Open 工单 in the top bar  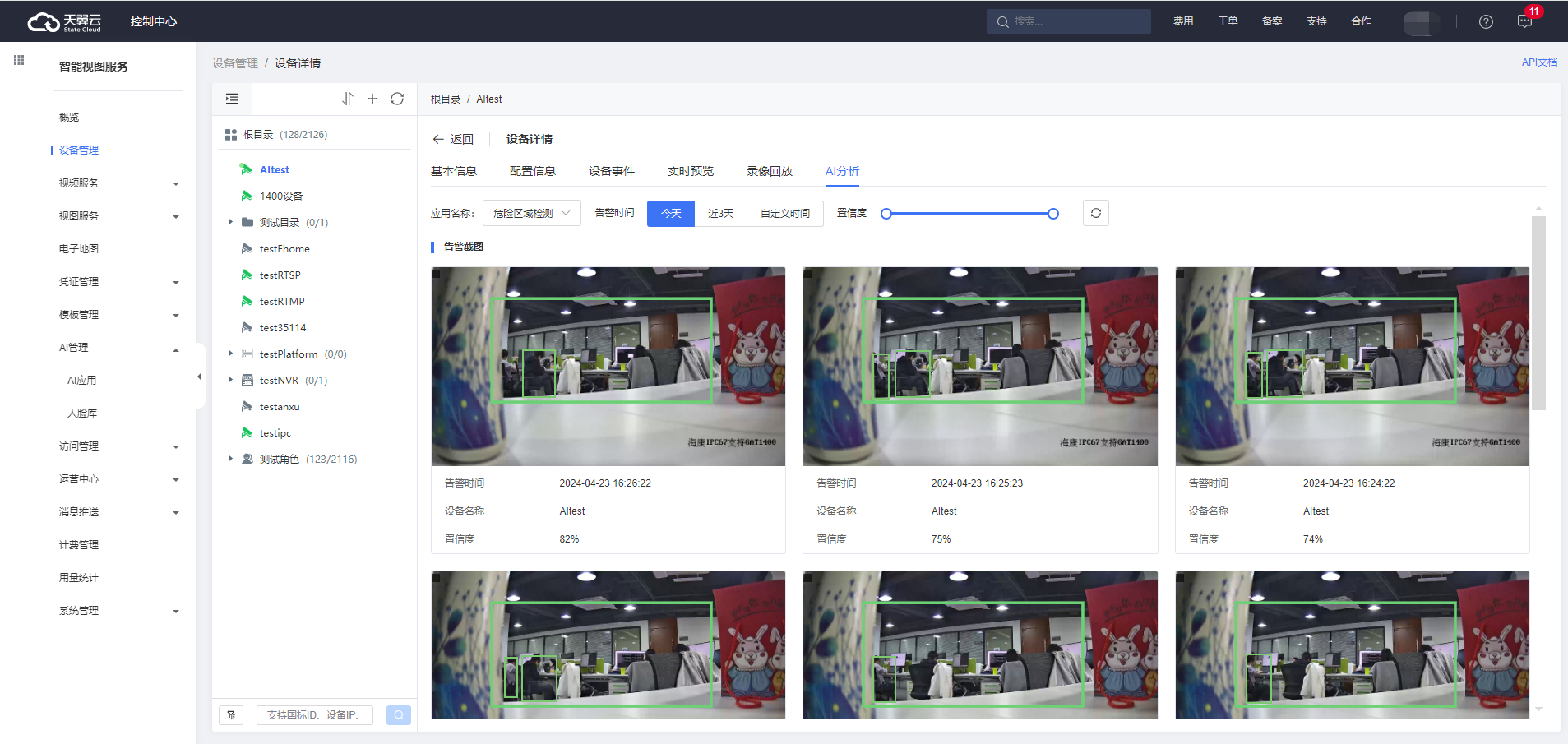pos(1228,21)
